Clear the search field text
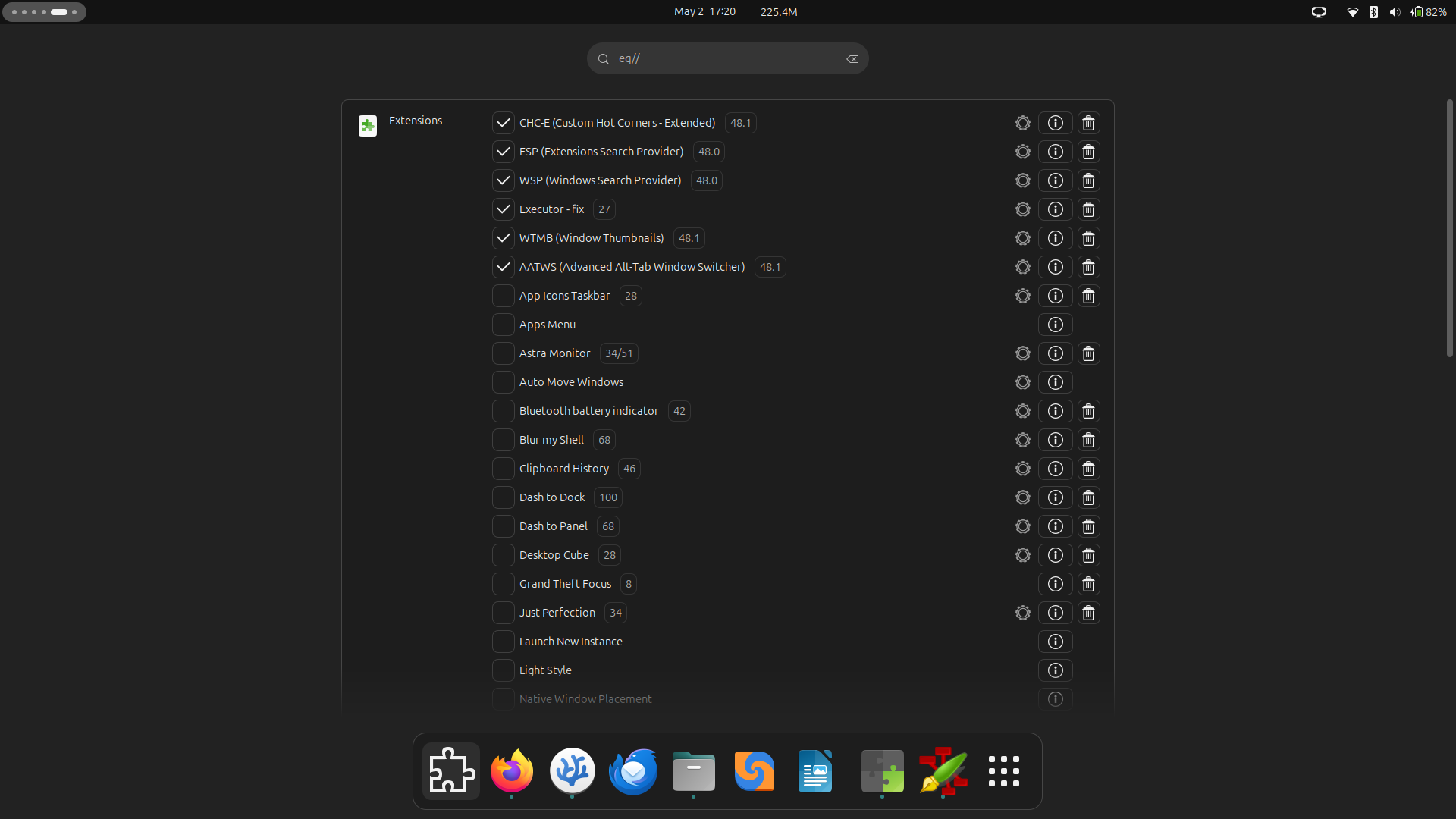This screenshot has height=819, width=1456. coord(852,59)
